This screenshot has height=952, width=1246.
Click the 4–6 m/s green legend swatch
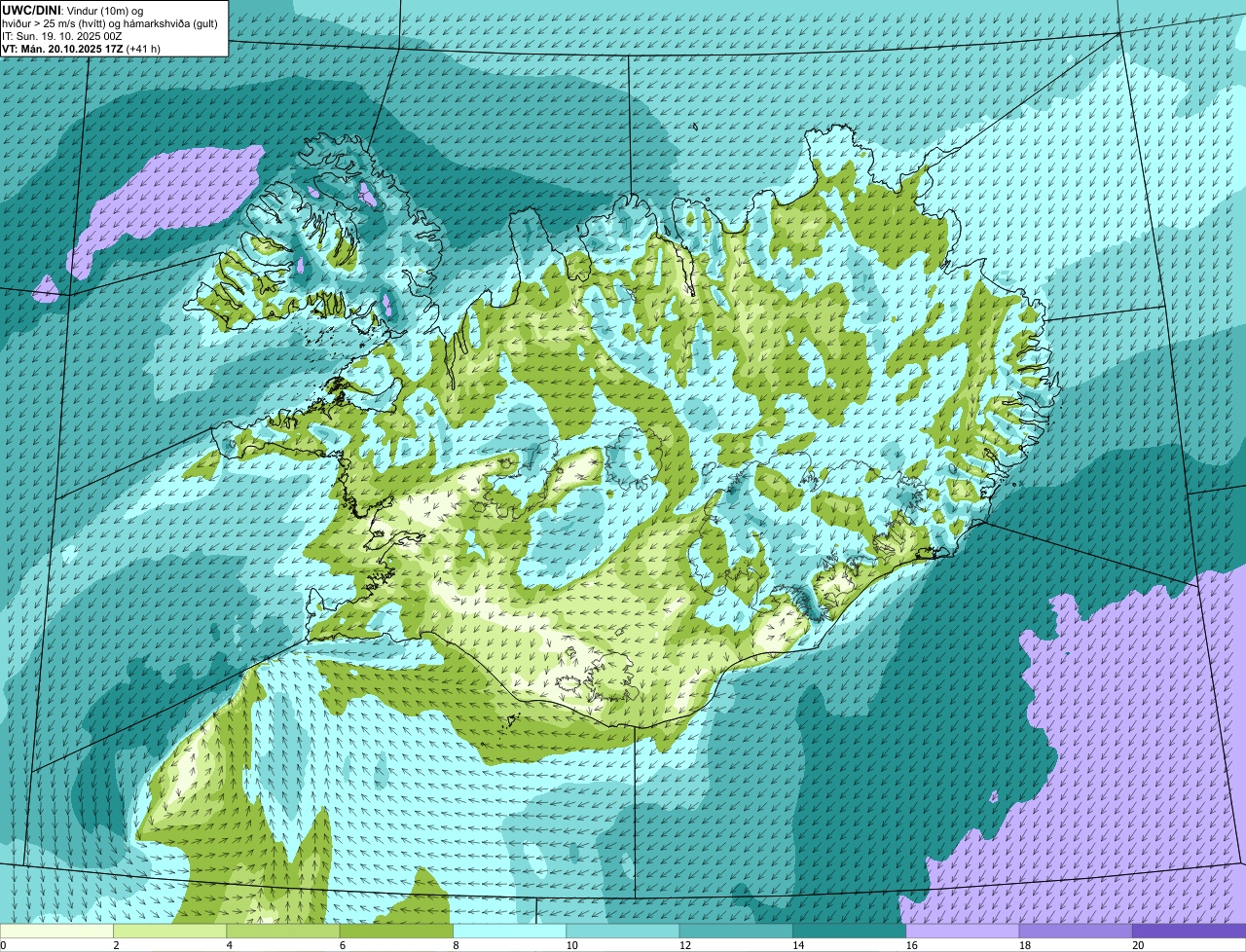coord(282,931)
